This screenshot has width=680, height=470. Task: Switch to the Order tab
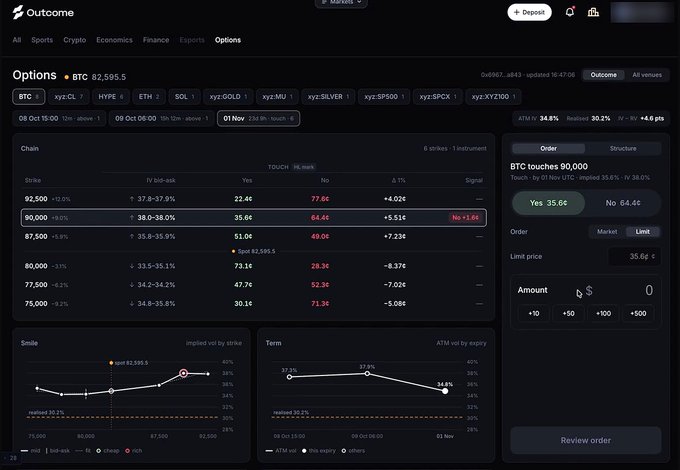point(549,148)
